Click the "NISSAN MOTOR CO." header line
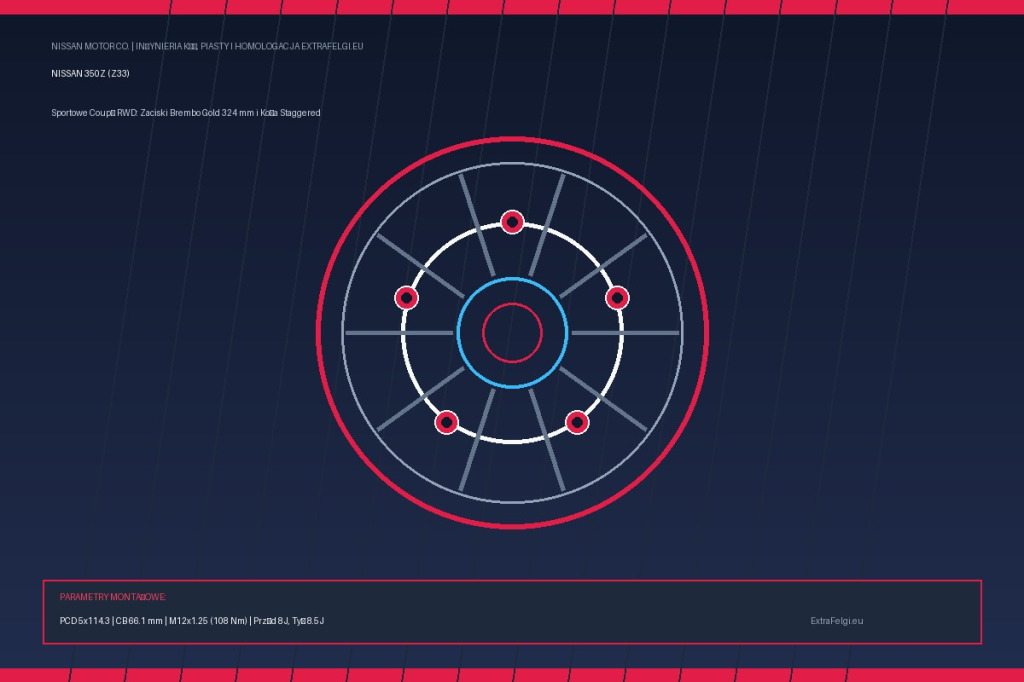 (x=207, y=46)
